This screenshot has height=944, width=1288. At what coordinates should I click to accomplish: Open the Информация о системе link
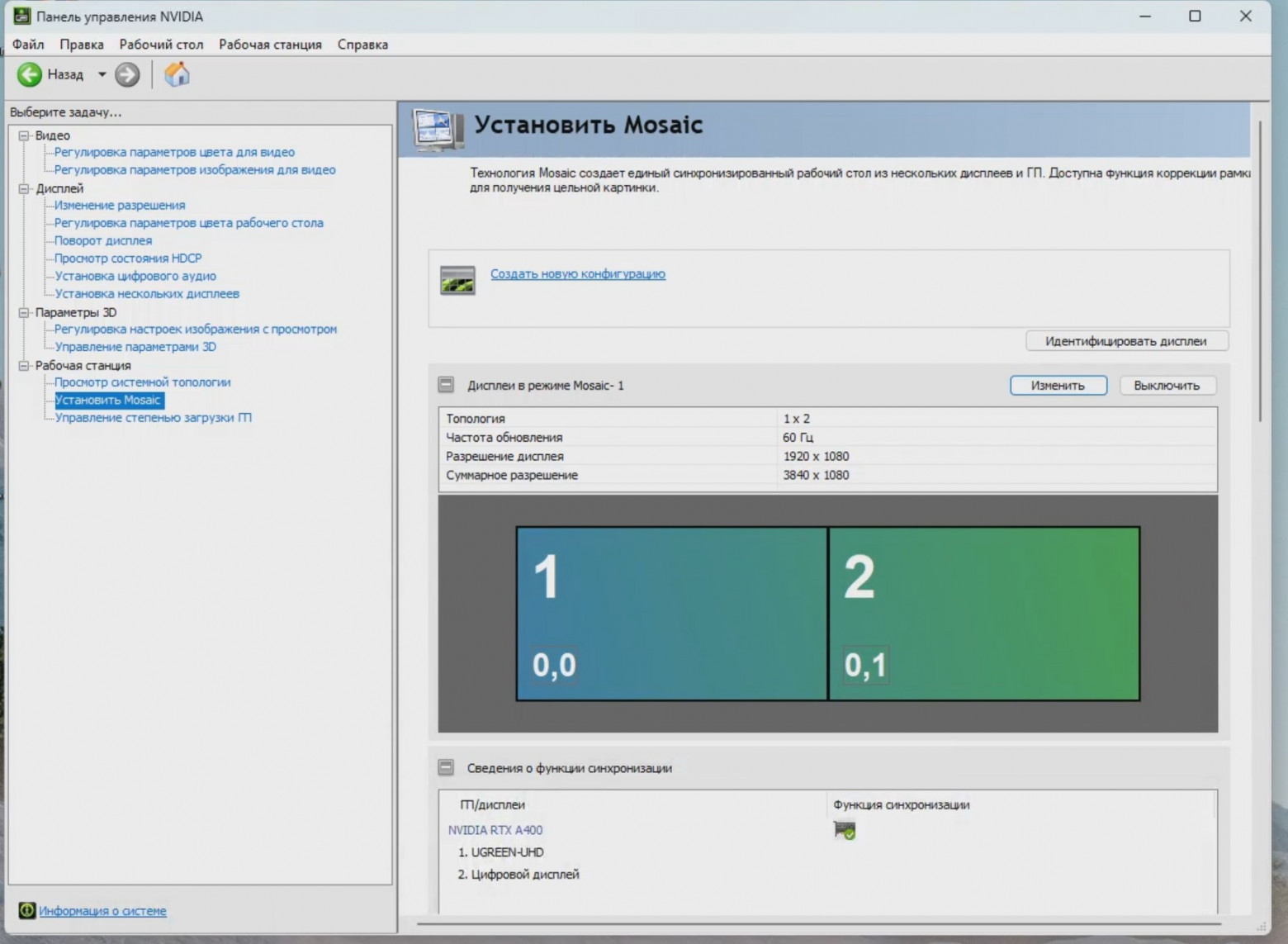(x=102, y=911)
